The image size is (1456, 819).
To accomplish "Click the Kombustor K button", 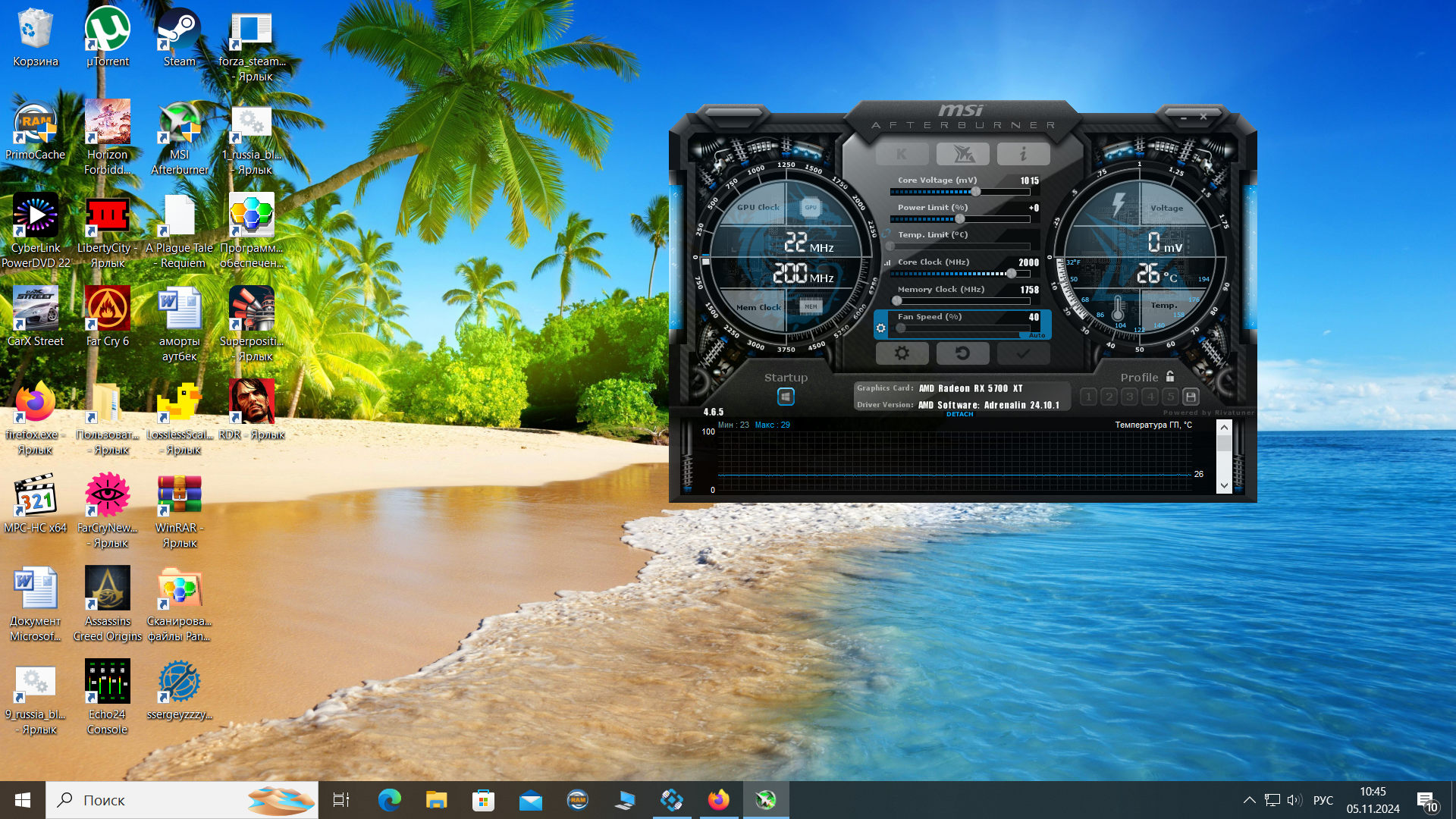I will [x=902, y=154].
